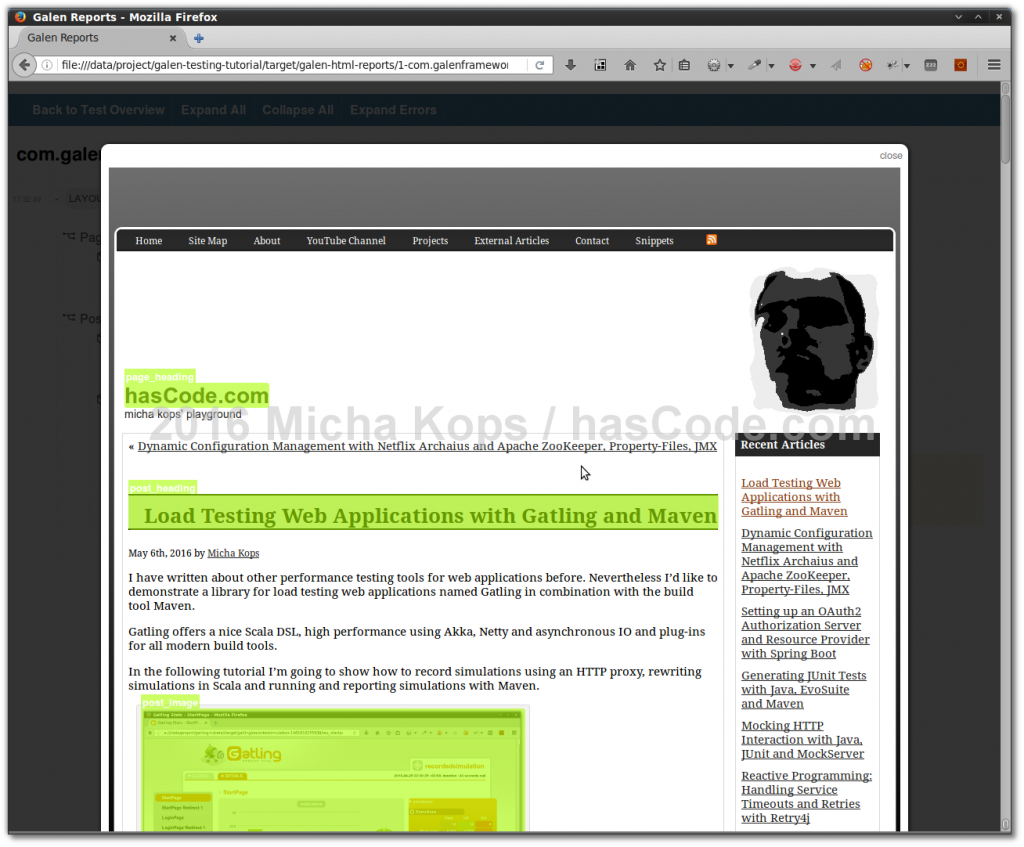Close the screenshot popup via close link

[x=890, y=156]
